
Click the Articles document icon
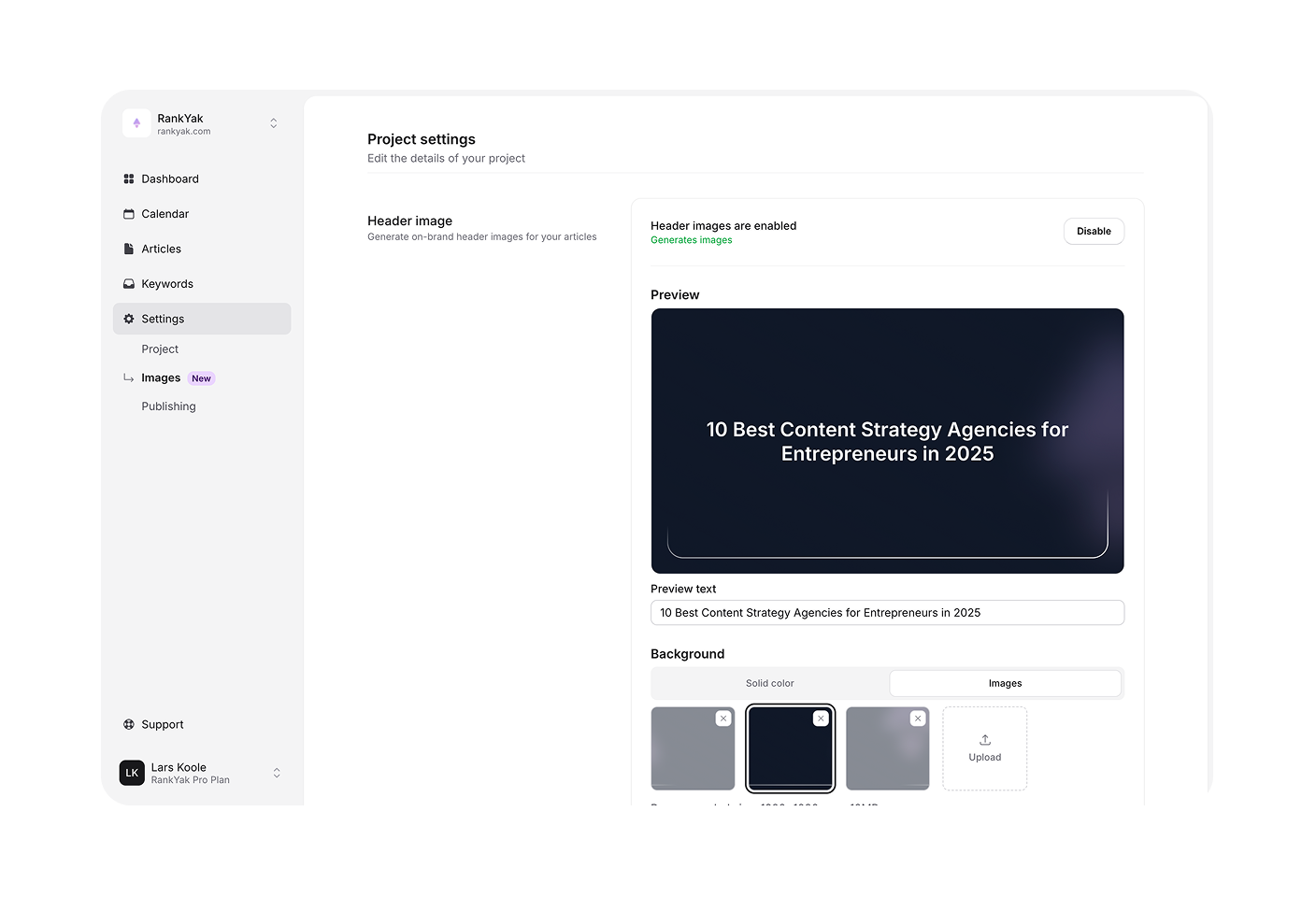tap(129, 249)
